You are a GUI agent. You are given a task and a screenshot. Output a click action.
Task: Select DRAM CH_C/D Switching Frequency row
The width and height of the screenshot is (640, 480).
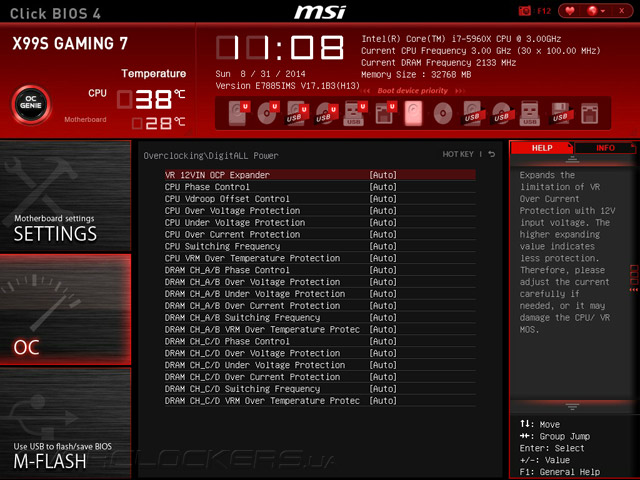pos(320,389)
